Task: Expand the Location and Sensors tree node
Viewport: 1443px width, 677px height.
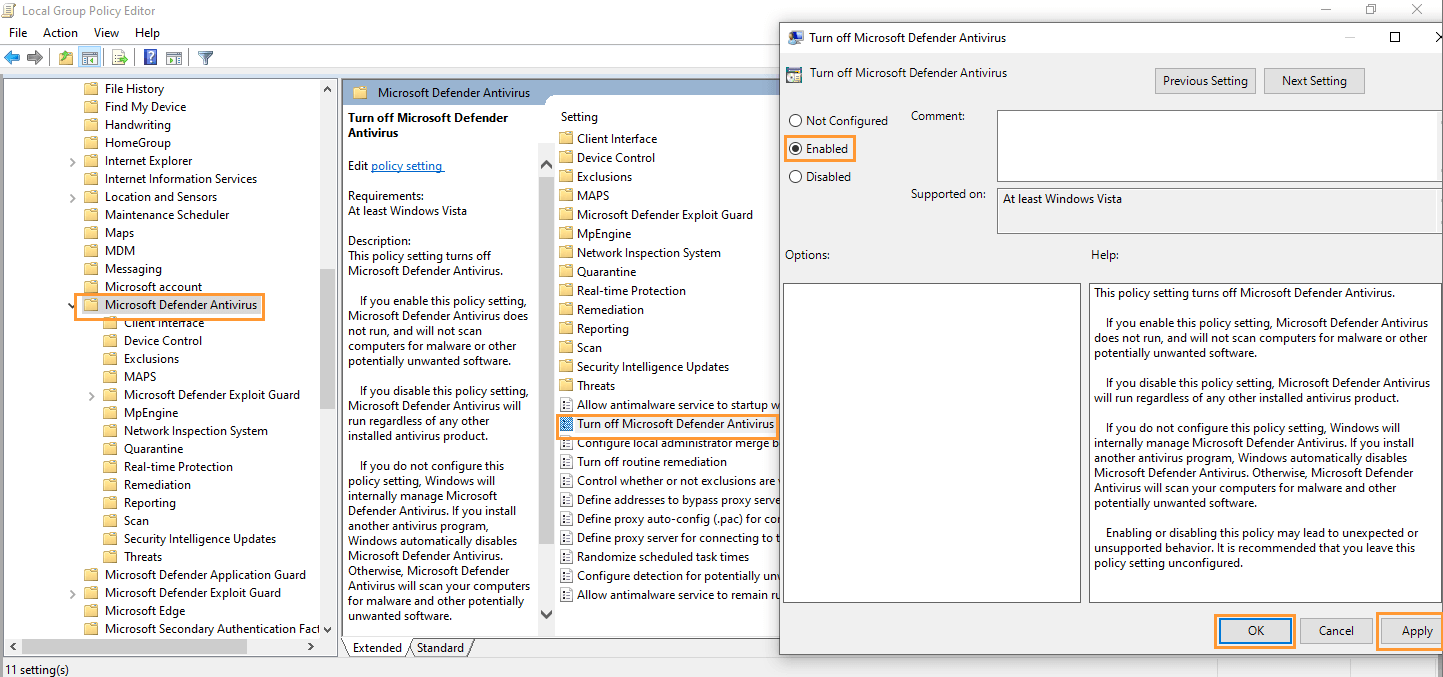Action: pyautogui.click(x=73, y=197)
